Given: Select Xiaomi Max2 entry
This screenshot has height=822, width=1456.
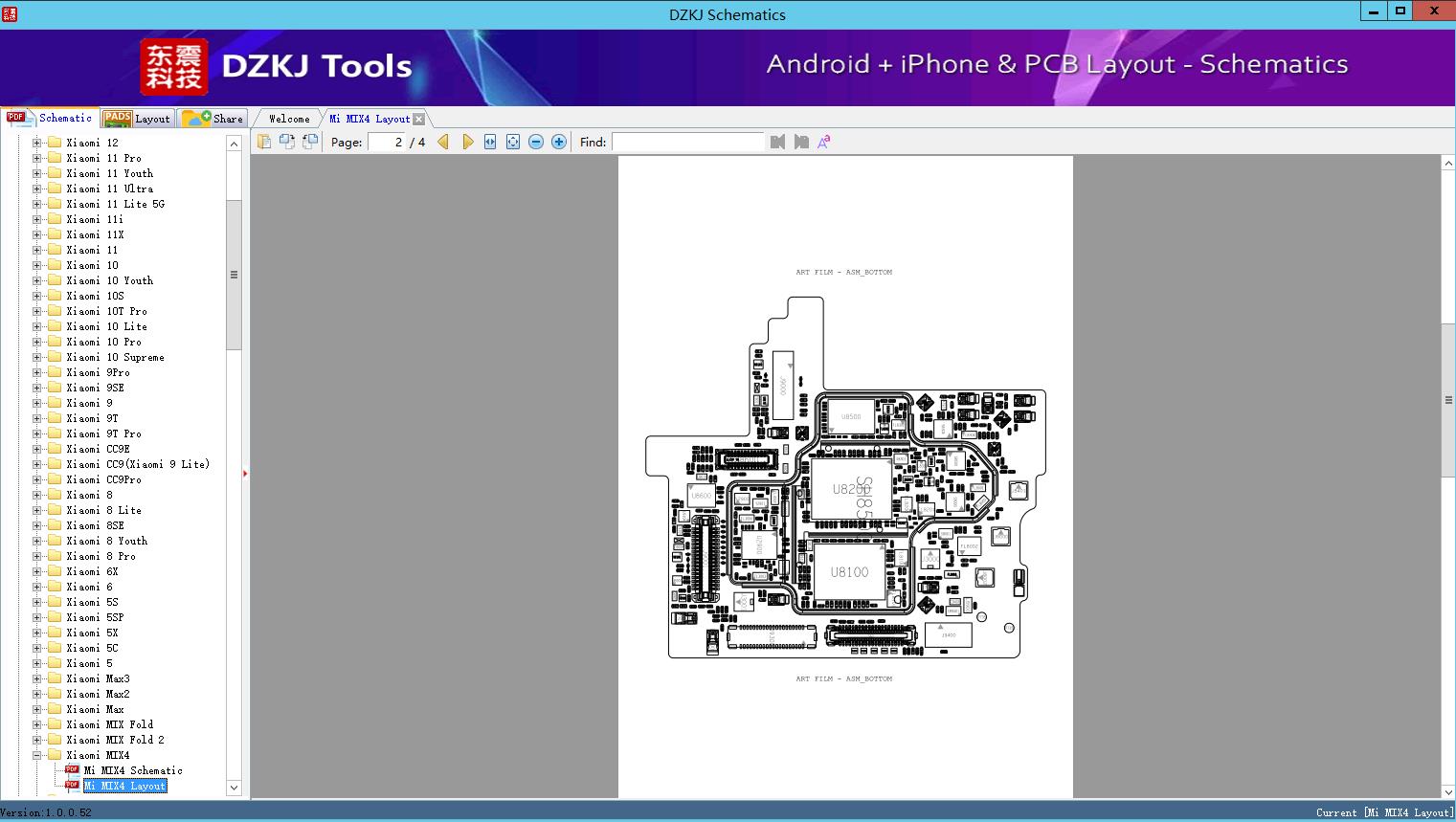Looking at the screenshot, I should pyautogui.click(x=98, y=694).
